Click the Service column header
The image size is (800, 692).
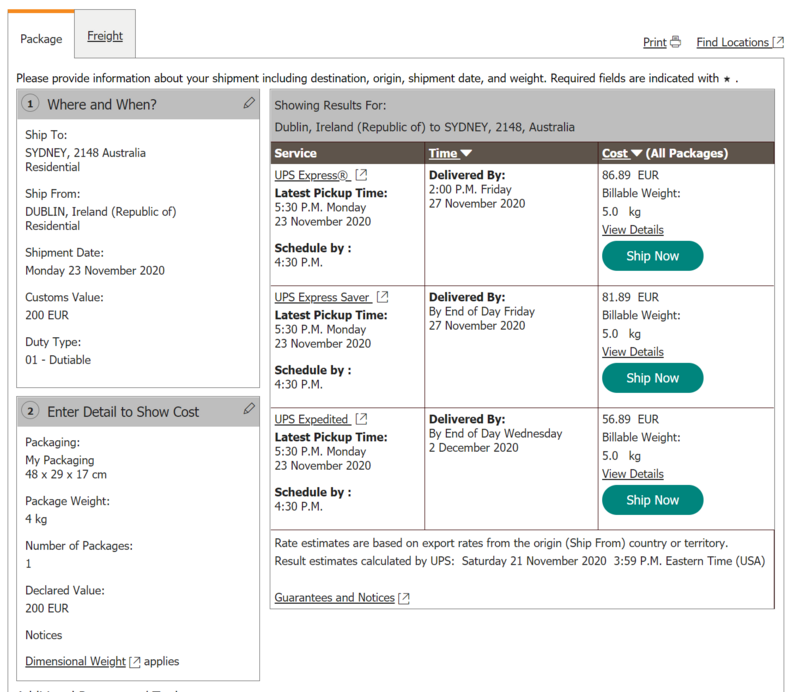[295, 153]
